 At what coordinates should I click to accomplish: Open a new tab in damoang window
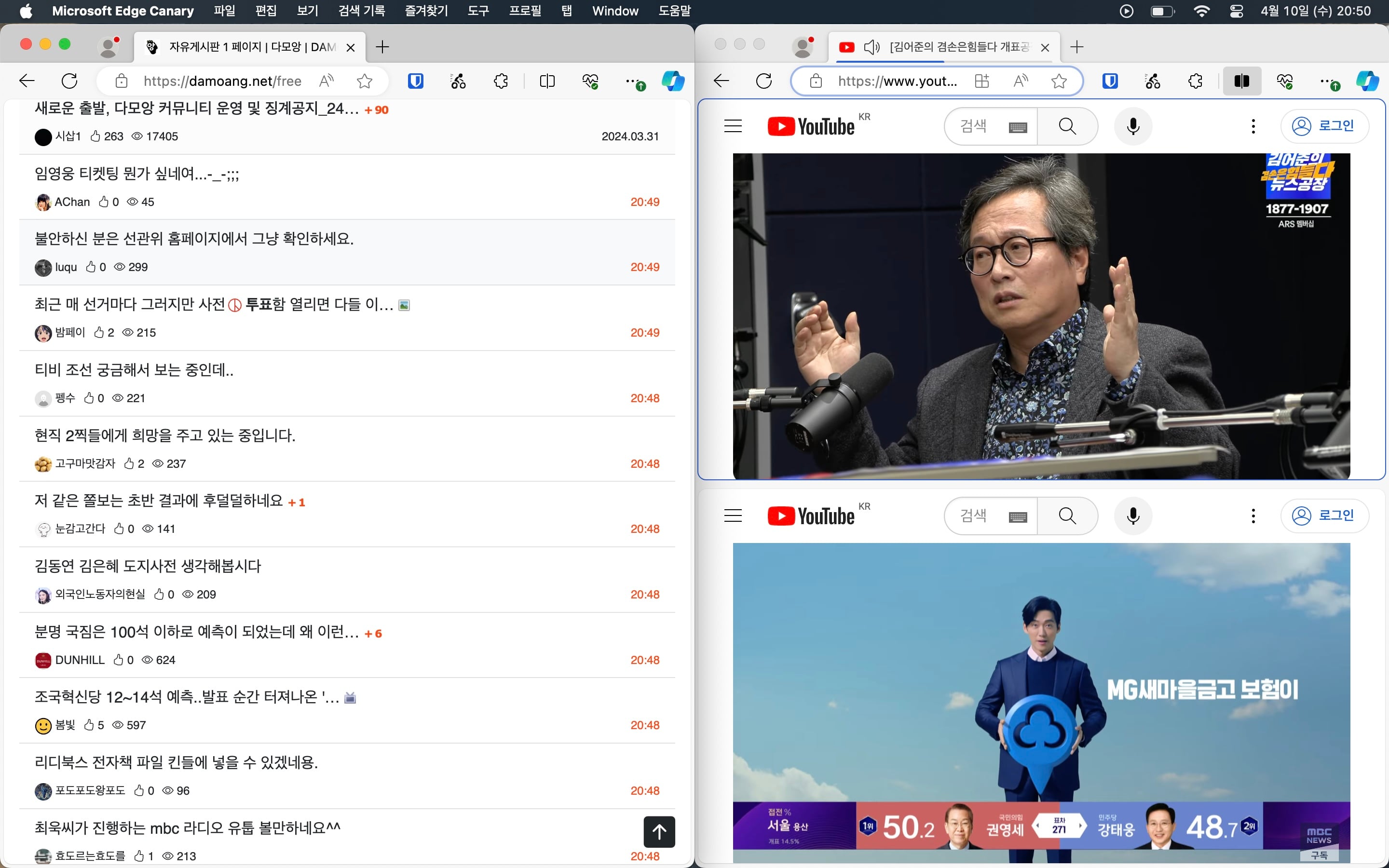(382, 46)
